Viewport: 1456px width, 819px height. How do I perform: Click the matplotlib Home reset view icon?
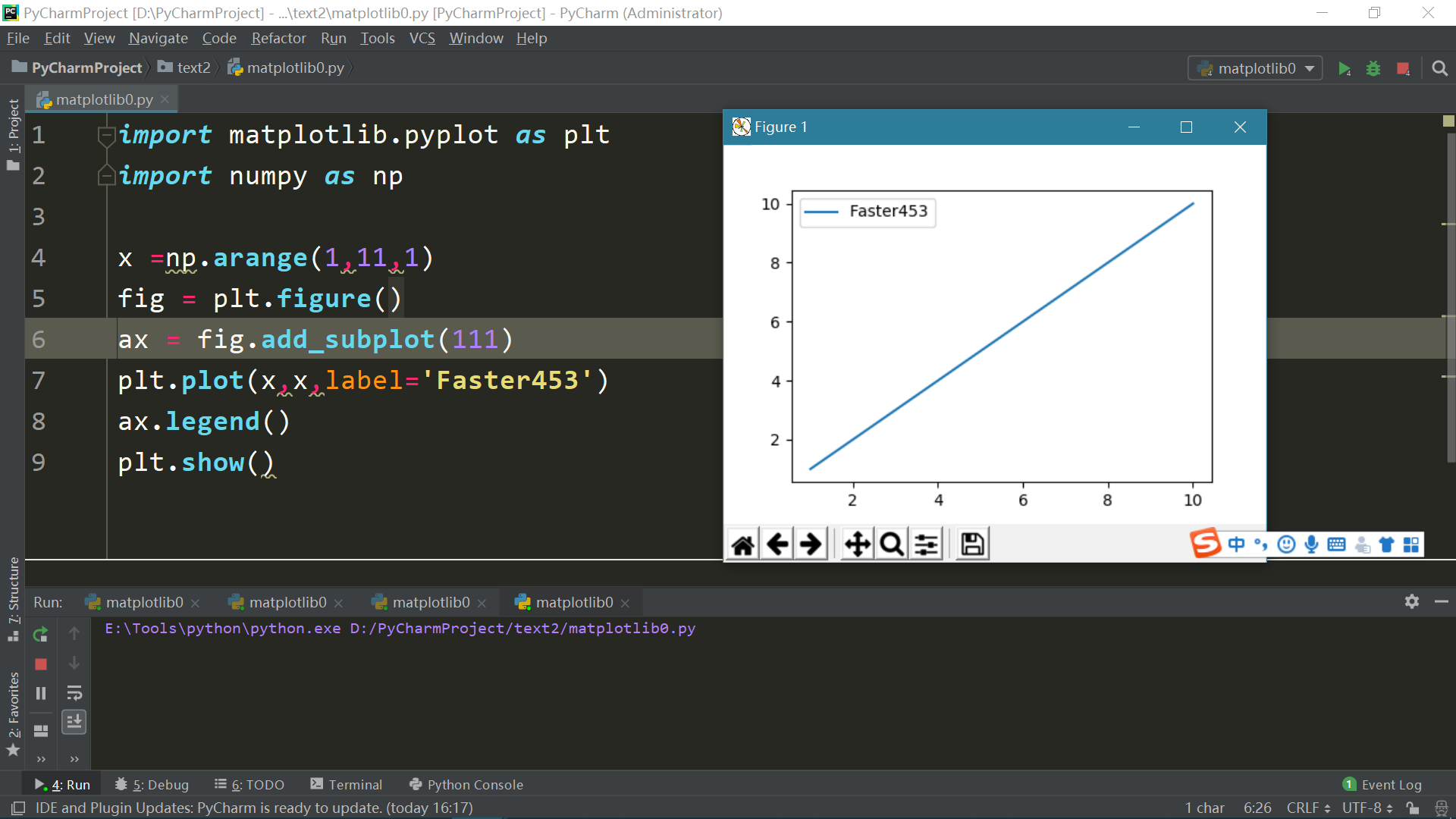743,544
